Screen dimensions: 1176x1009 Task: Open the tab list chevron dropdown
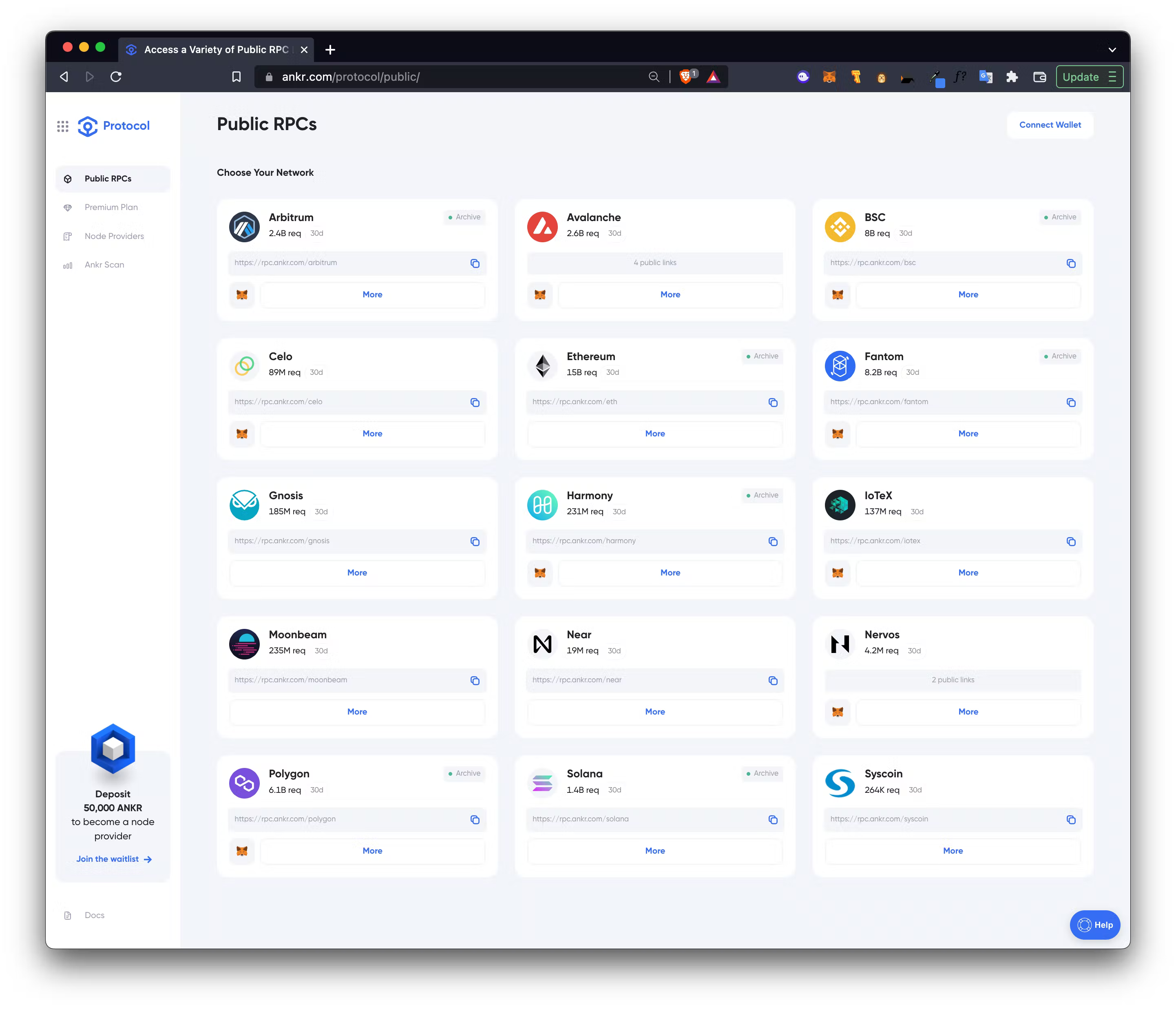click(1112, 50)
